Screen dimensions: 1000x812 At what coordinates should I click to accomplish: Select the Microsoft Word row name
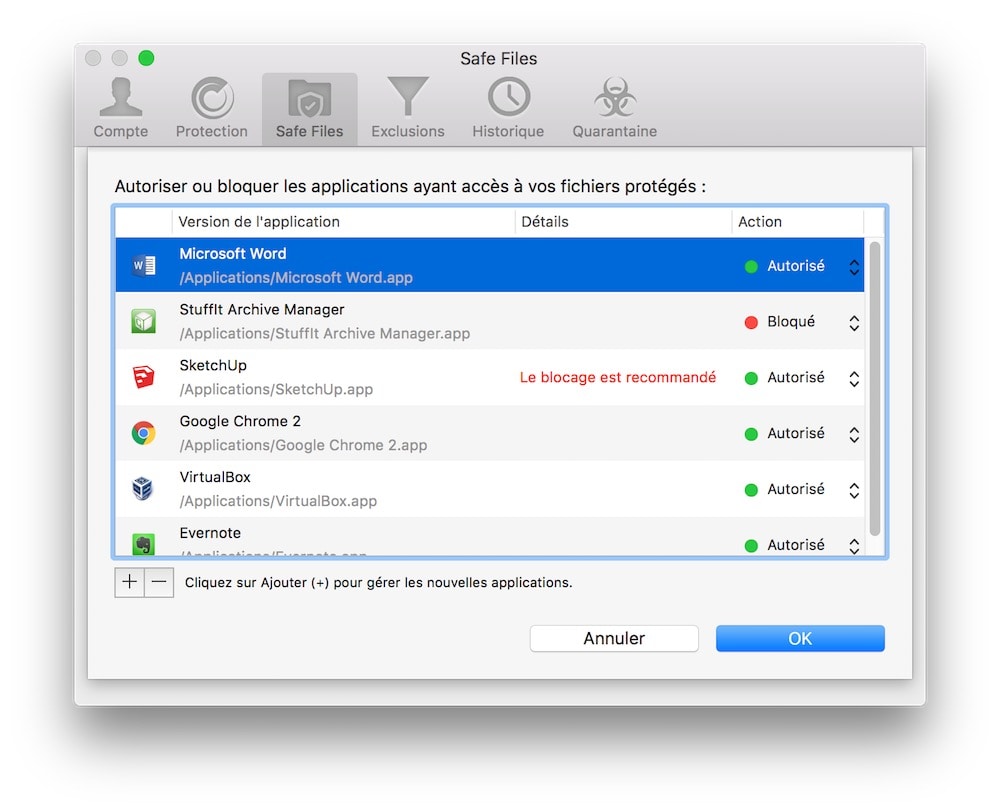coord(233,253)
